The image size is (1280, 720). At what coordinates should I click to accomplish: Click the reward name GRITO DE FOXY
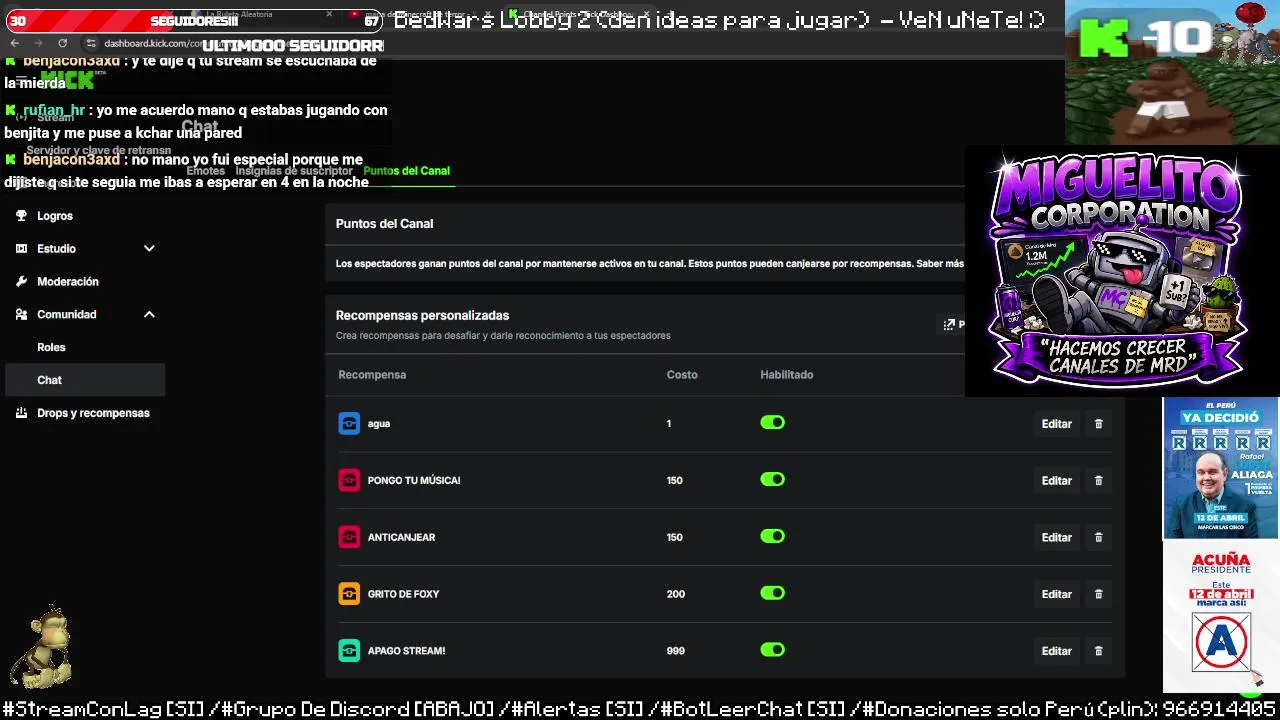(x=403, y=594)
